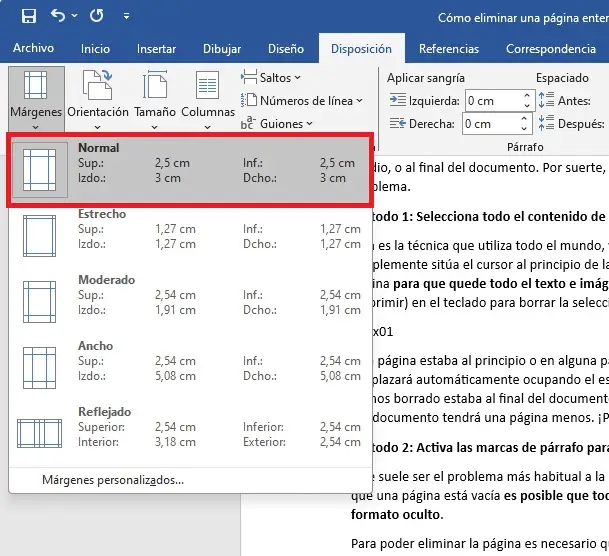The width and height of the screenshot is (609, 556).
Task: Decrease the Izquierda indent with down arrow
Action: (527, 106)
